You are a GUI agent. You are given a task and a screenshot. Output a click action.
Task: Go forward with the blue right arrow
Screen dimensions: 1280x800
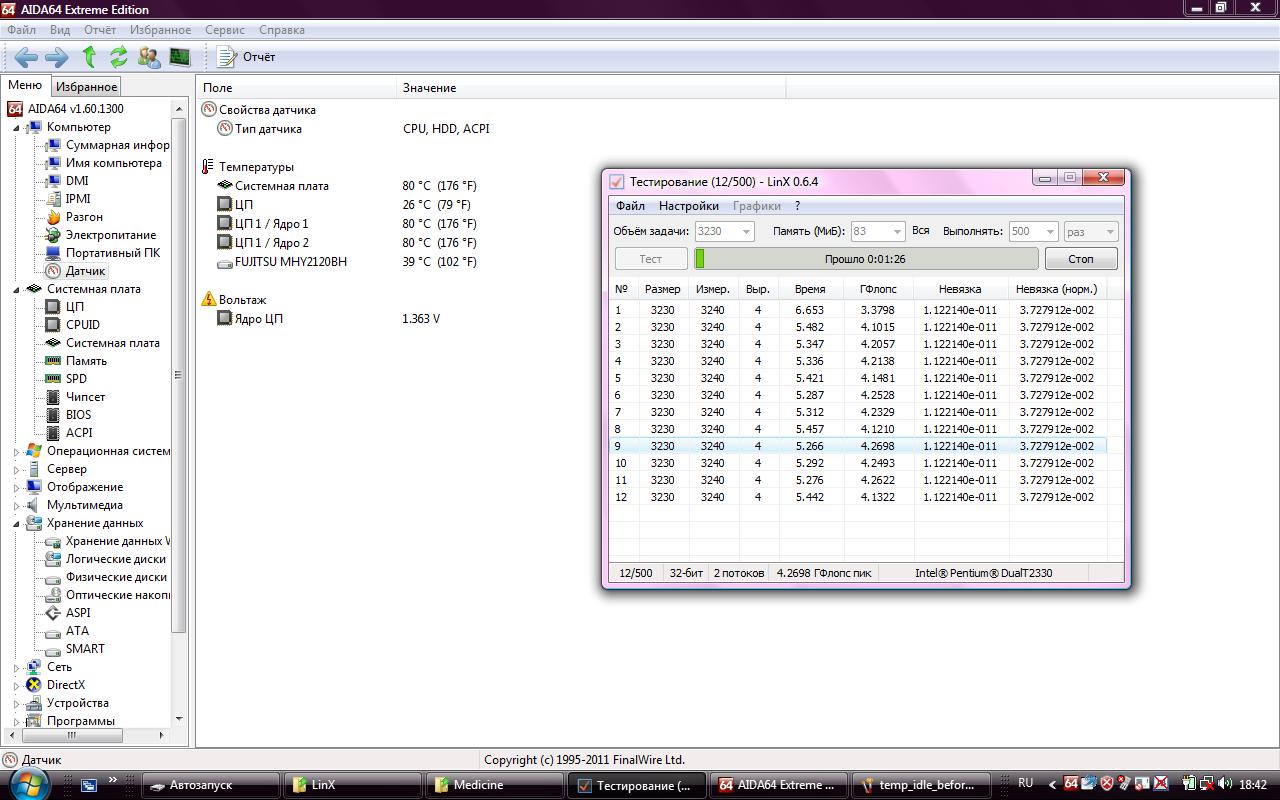[57, 57]
